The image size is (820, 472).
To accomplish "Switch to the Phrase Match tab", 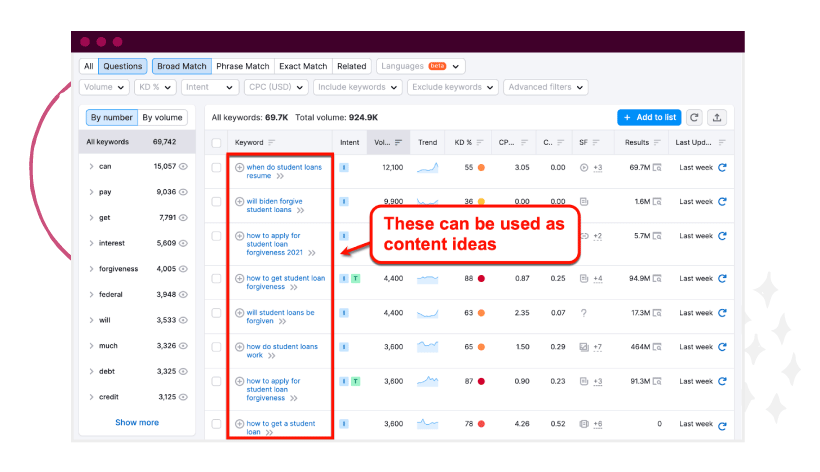I will [242, 66].
